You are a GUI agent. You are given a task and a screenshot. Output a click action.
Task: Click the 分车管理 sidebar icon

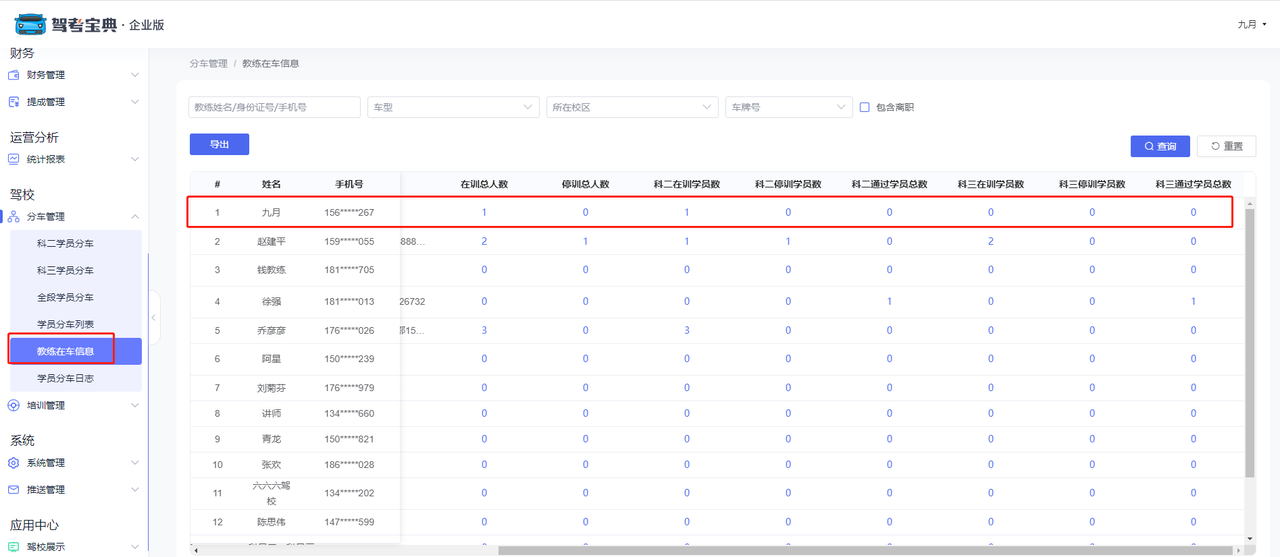(14, 217)
